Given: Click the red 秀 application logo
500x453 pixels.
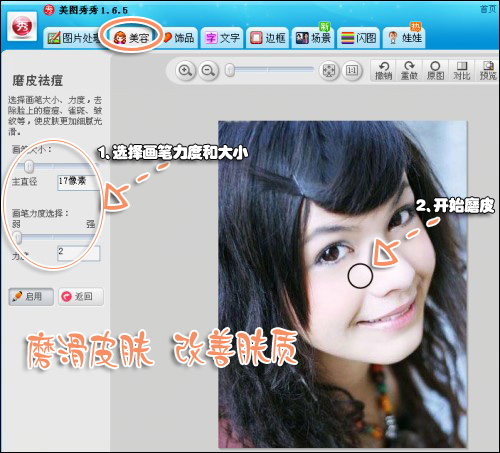Looking at the screenshot, I should tap(22, 26).
